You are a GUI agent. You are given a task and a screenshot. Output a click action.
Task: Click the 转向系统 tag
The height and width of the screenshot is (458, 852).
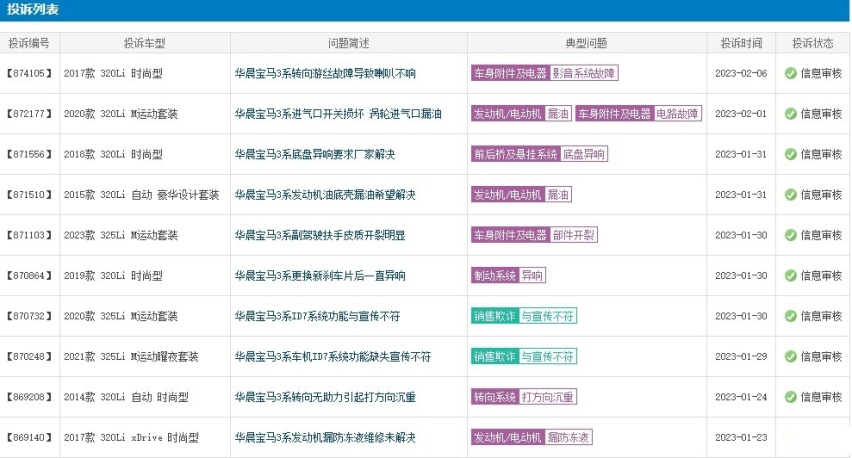(495, 397)
